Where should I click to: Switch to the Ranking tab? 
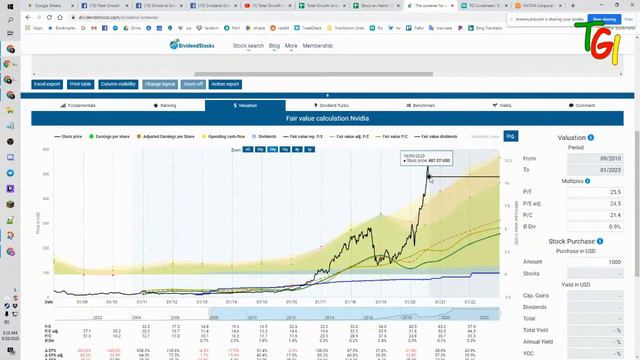tap(165, 105)
